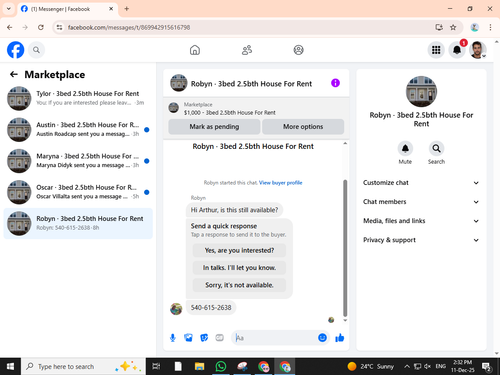Open File Explorer from the taskbar
This screenshot has height=375, width=500.
[x=199, y=367]
